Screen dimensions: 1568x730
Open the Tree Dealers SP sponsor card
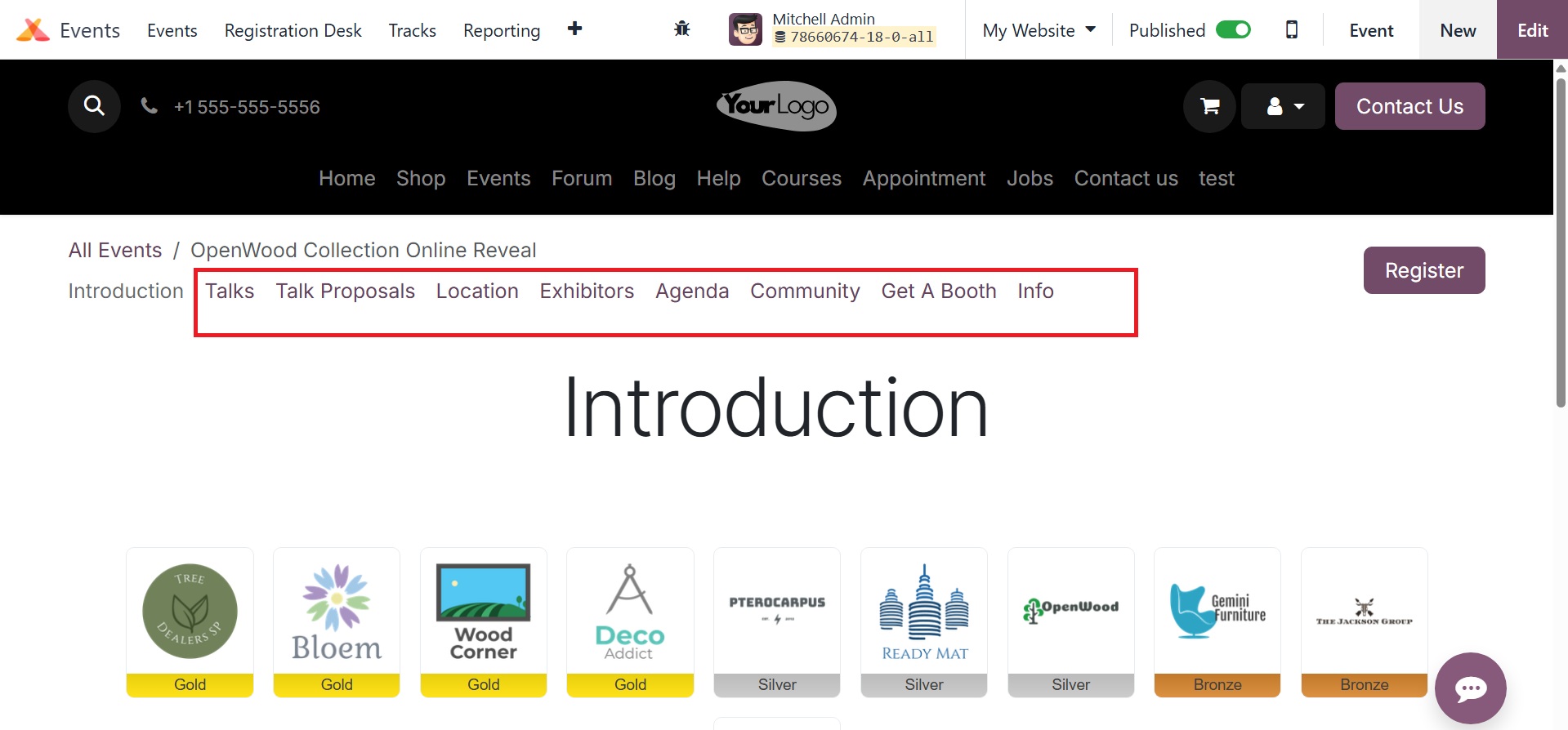pos(190,622)
